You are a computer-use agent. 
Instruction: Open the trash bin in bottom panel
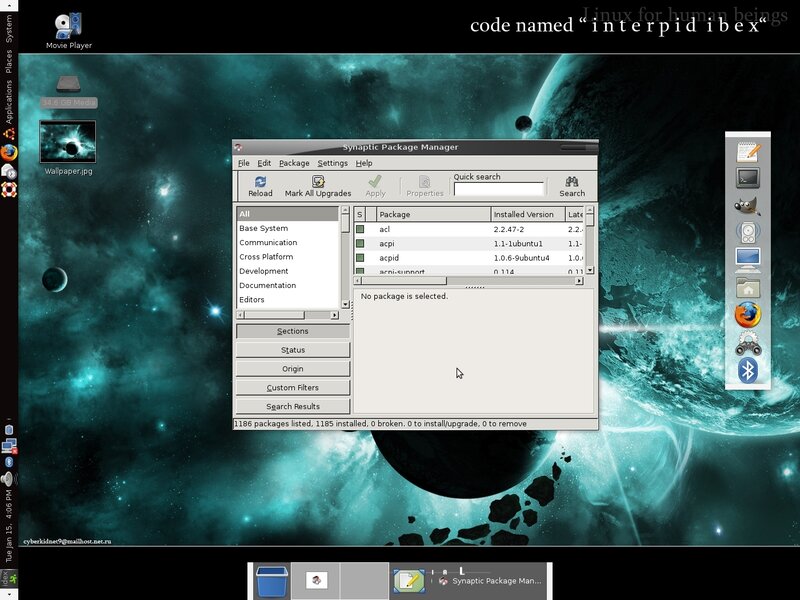tap(272, 581)
